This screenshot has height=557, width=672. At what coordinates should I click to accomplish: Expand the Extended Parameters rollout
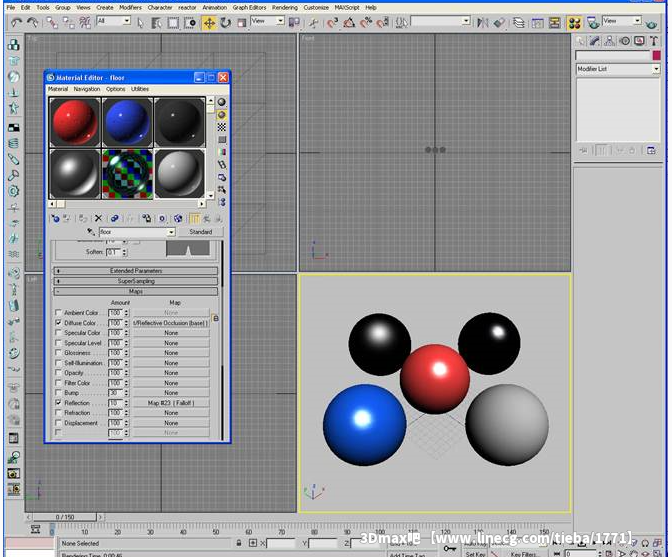point(135,271)
